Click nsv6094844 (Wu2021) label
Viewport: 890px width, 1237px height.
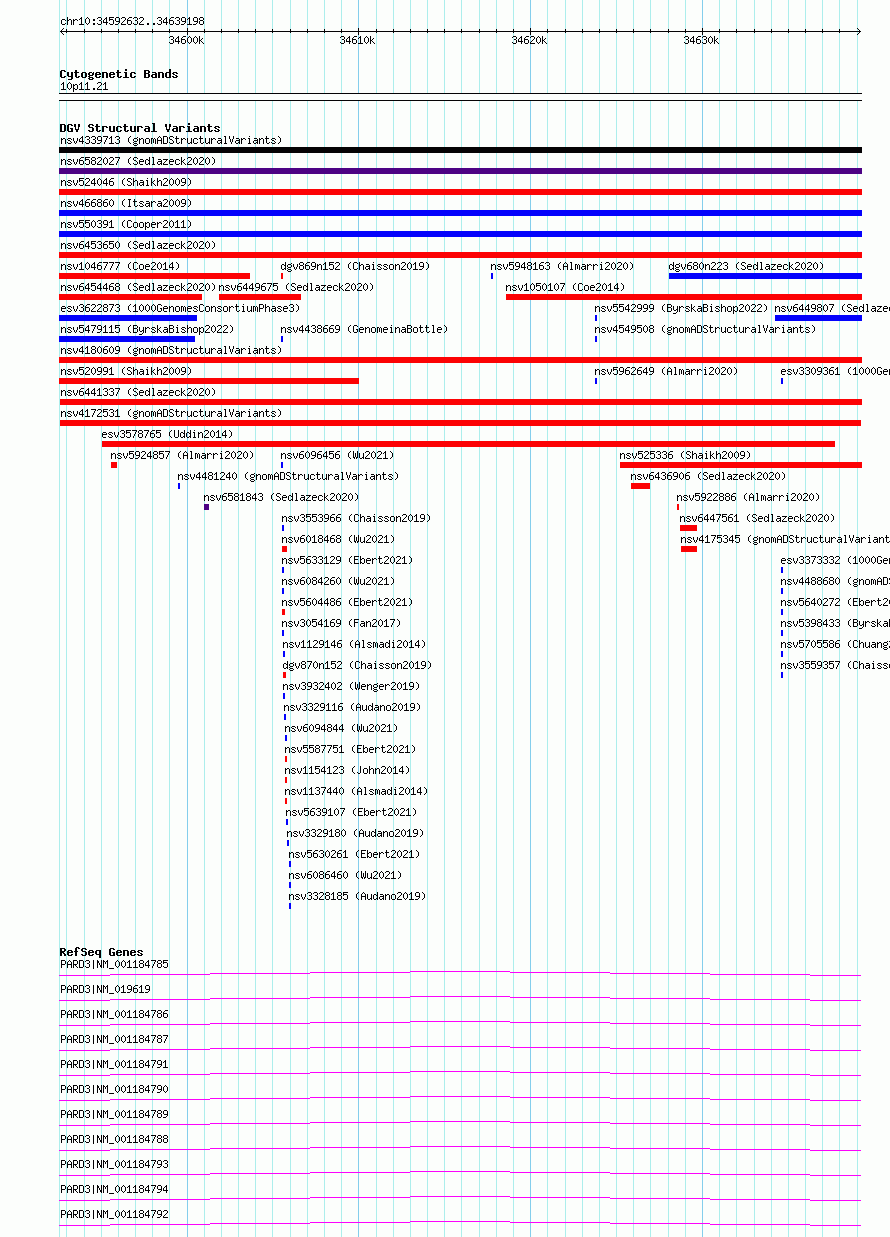coord(341,728)
